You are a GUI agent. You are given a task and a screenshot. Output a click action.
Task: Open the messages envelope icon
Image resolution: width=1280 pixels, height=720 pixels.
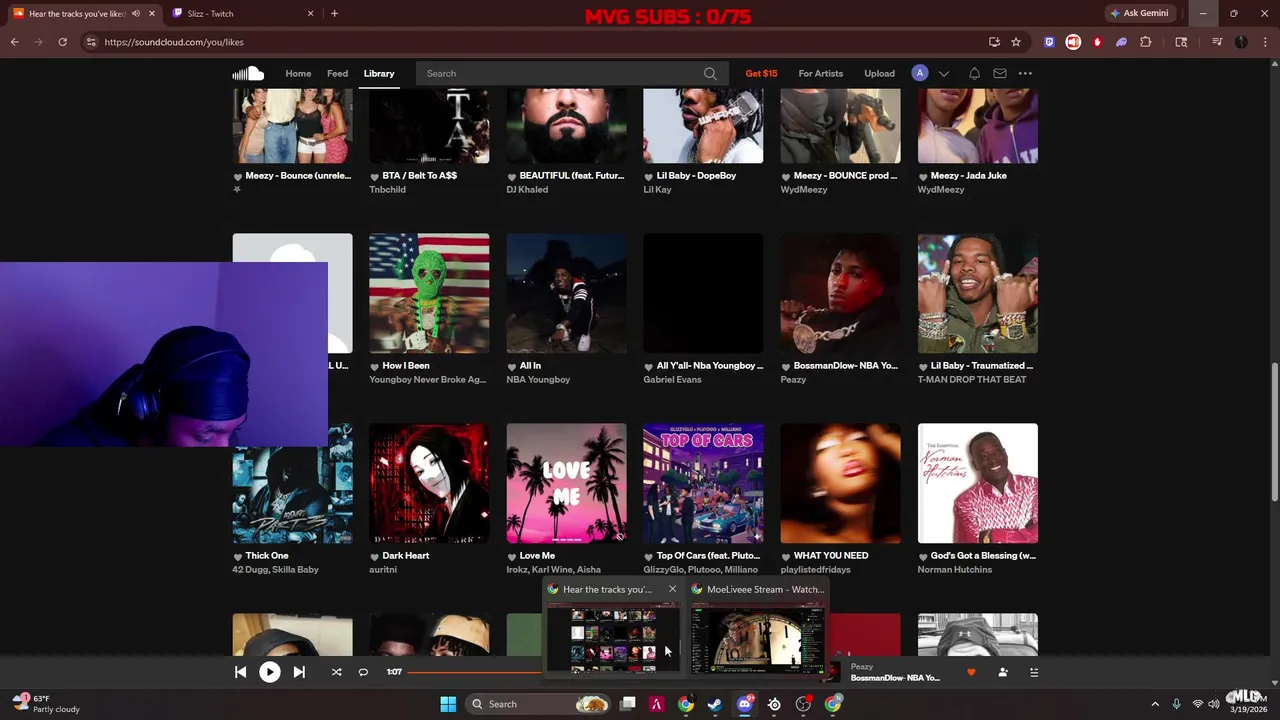pyautogui.click(x=999, y=73)
